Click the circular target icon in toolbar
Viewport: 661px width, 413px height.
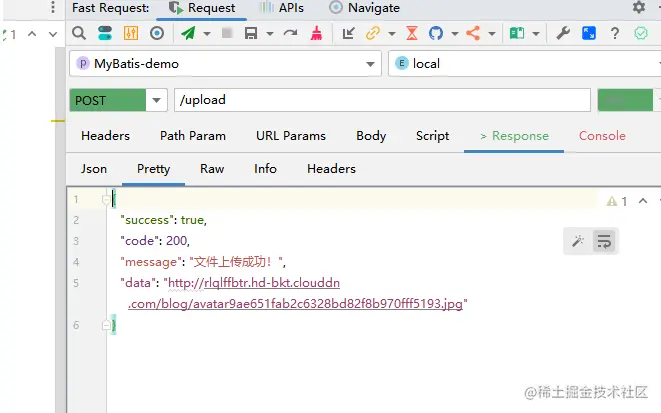point(157,33)
